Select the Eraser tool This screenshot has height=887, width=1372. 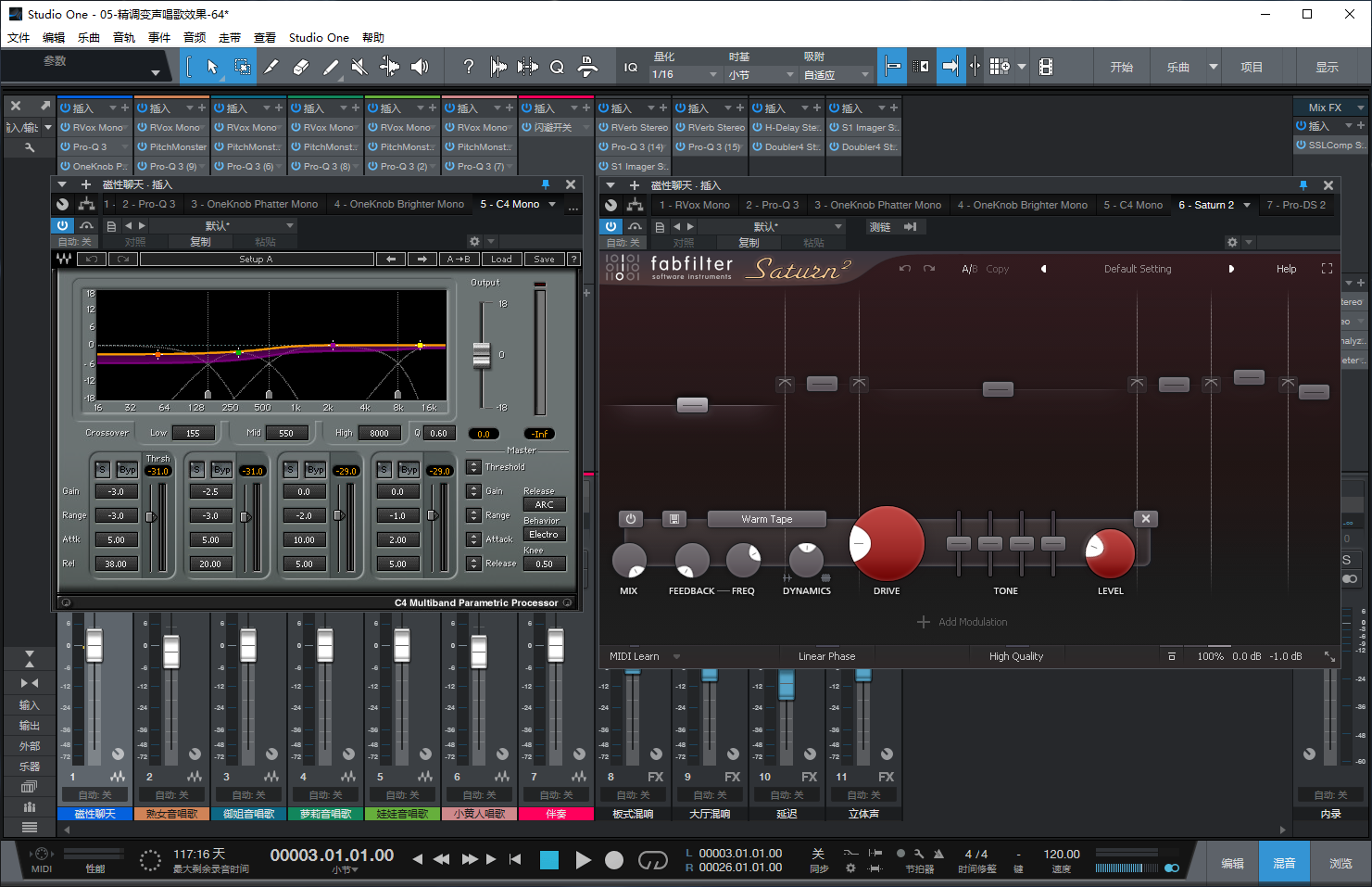pos(300,67)
